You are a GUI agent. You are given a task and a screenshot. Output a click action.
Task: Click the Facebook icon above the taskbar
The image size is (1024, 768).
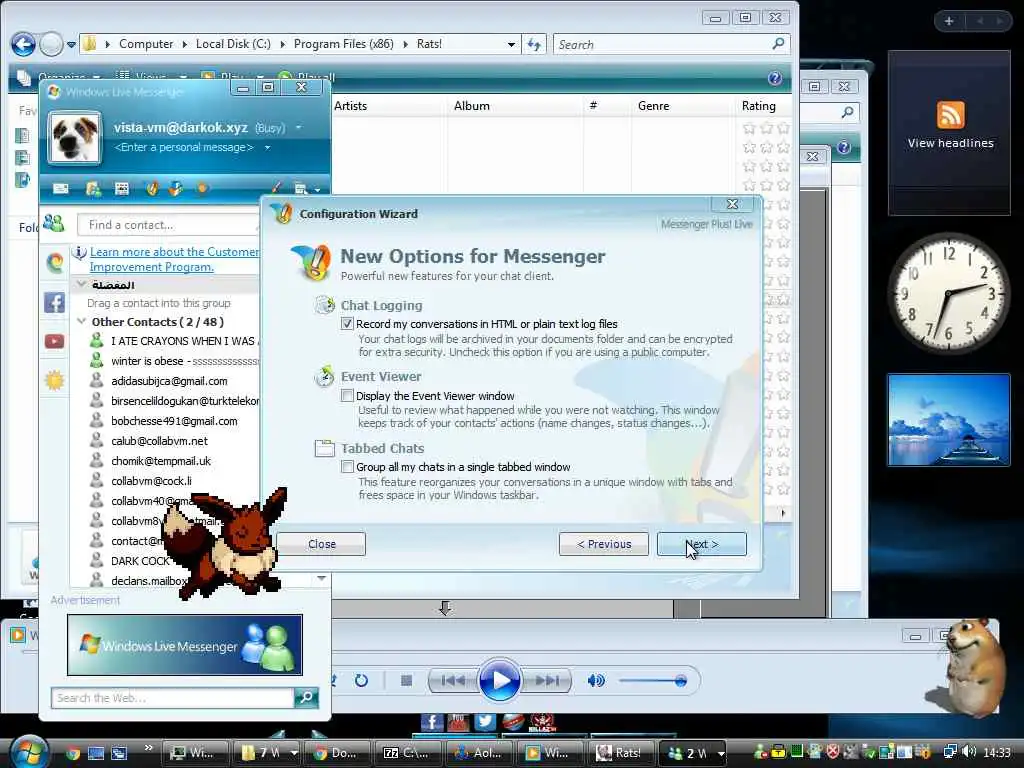[x=431, y=722]
